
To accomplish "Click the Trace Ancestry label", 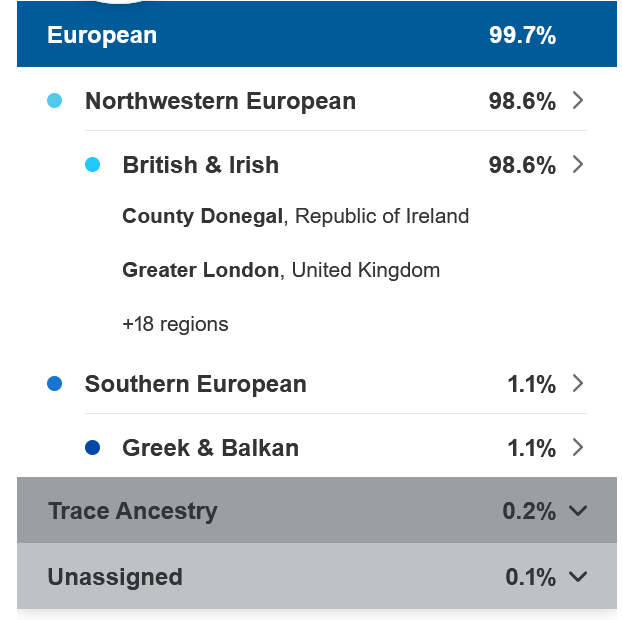I will pyautogui.click(x=132, y=511).
